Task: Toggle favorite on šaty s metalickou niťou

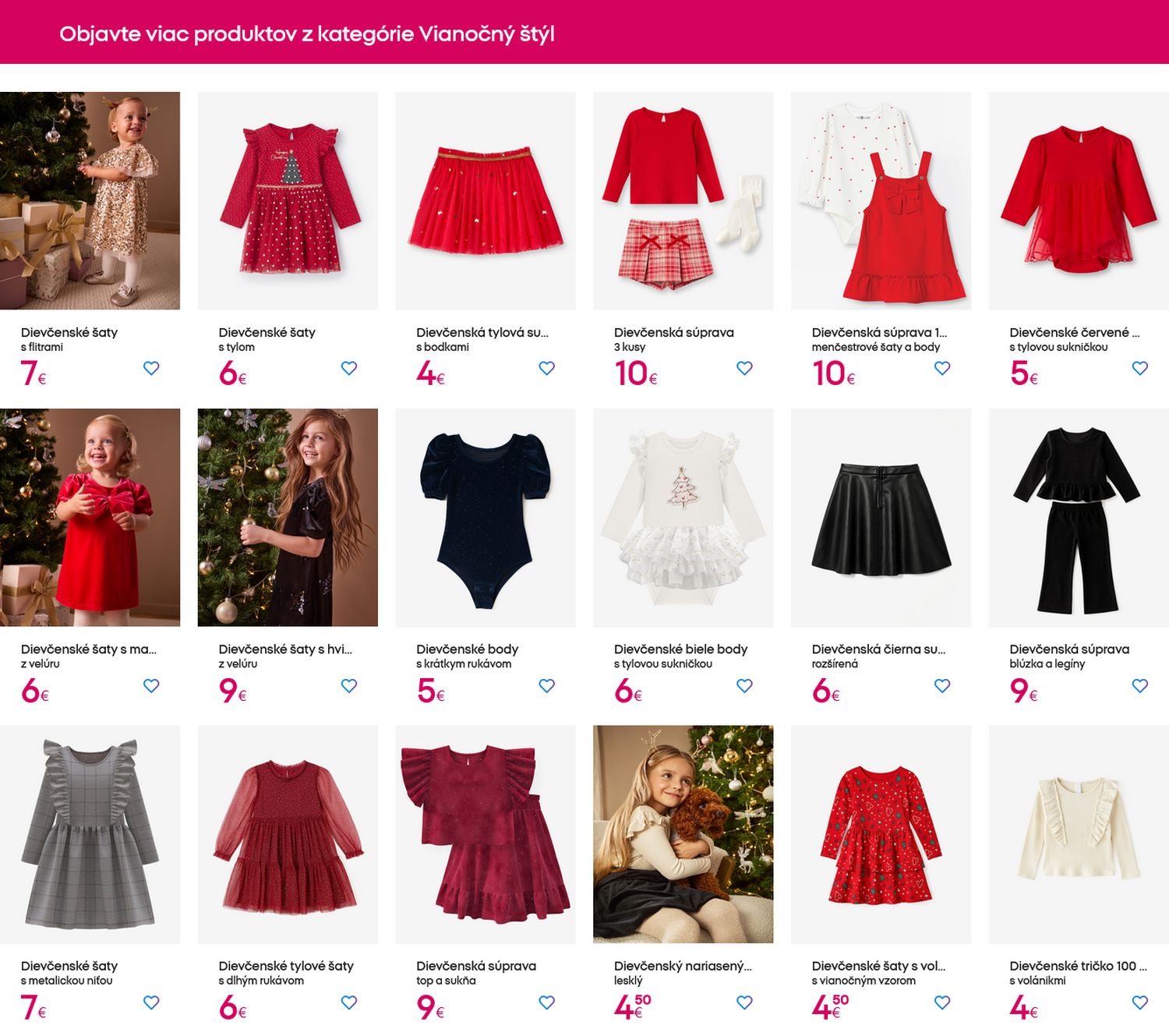Action: [151, 1002]
